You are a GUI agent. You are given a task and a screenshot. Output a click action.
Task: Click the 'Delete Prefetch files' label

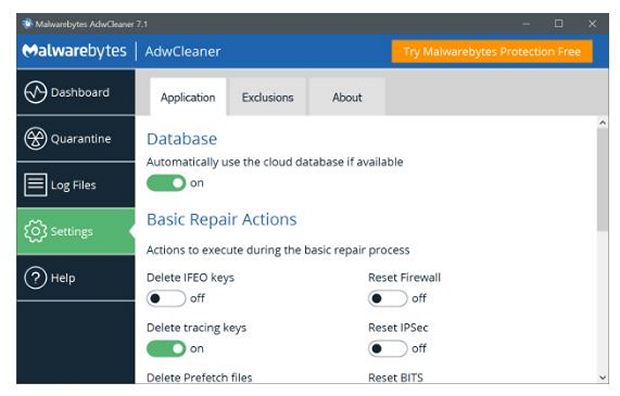[x=199, y=377]
